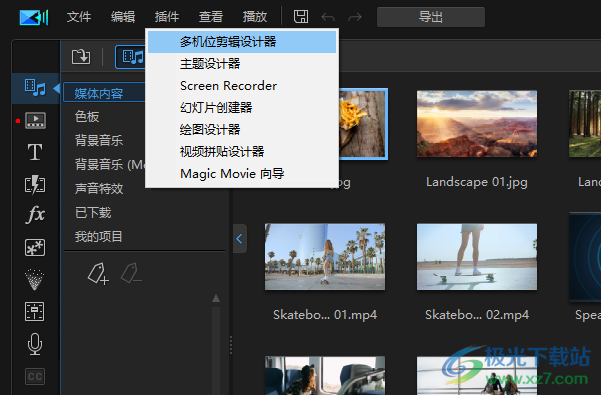Viewport: 601px width, 395px height.
Task: Select the Skatebo... 02.mp4 thumbnail
Action: (477, 257)
